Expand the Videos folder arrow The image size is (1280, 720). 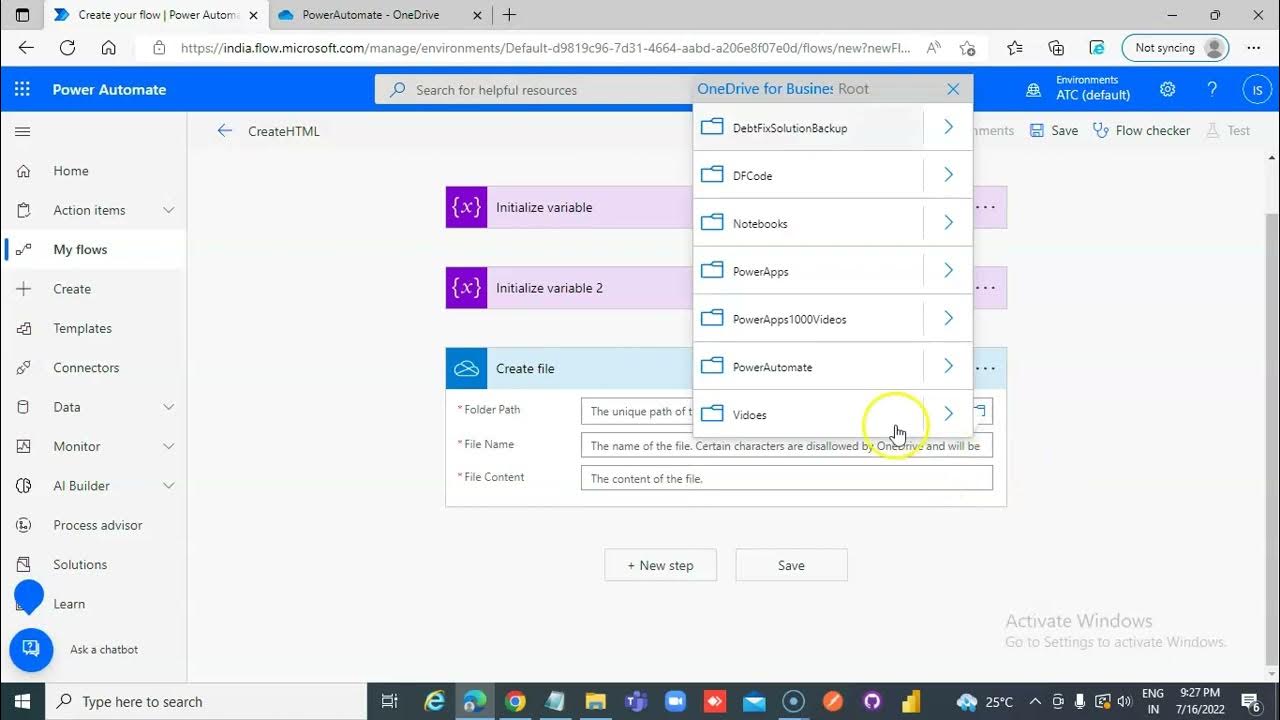(948, 414)
